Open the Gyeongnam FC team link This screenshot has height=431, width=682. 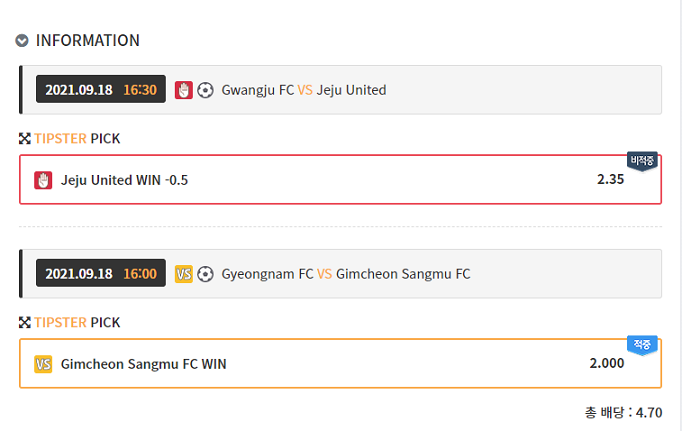click(267, 274)
